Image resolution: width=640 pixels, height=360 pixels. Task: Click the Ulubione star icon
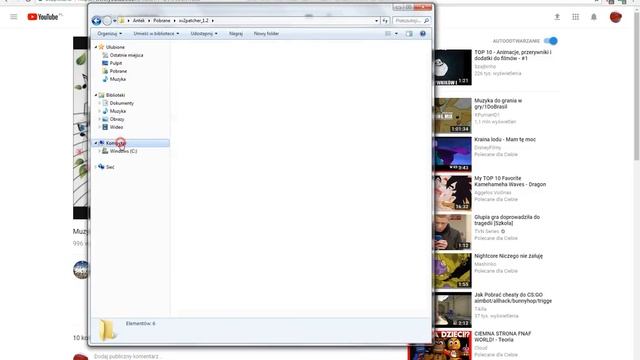(x=102, y=47)
